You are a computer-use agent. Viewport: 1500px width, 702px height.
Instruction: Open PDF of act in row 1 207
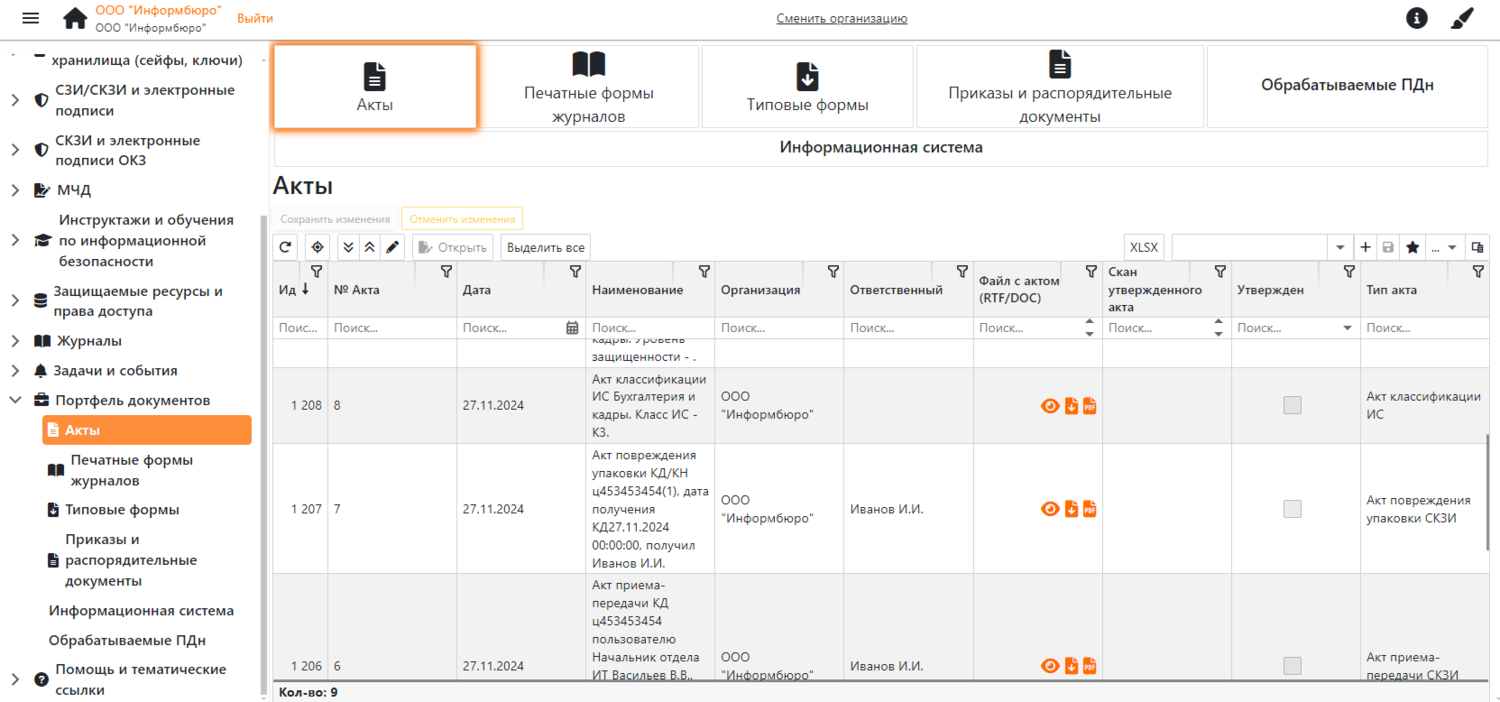click(x=1090, y=509)
